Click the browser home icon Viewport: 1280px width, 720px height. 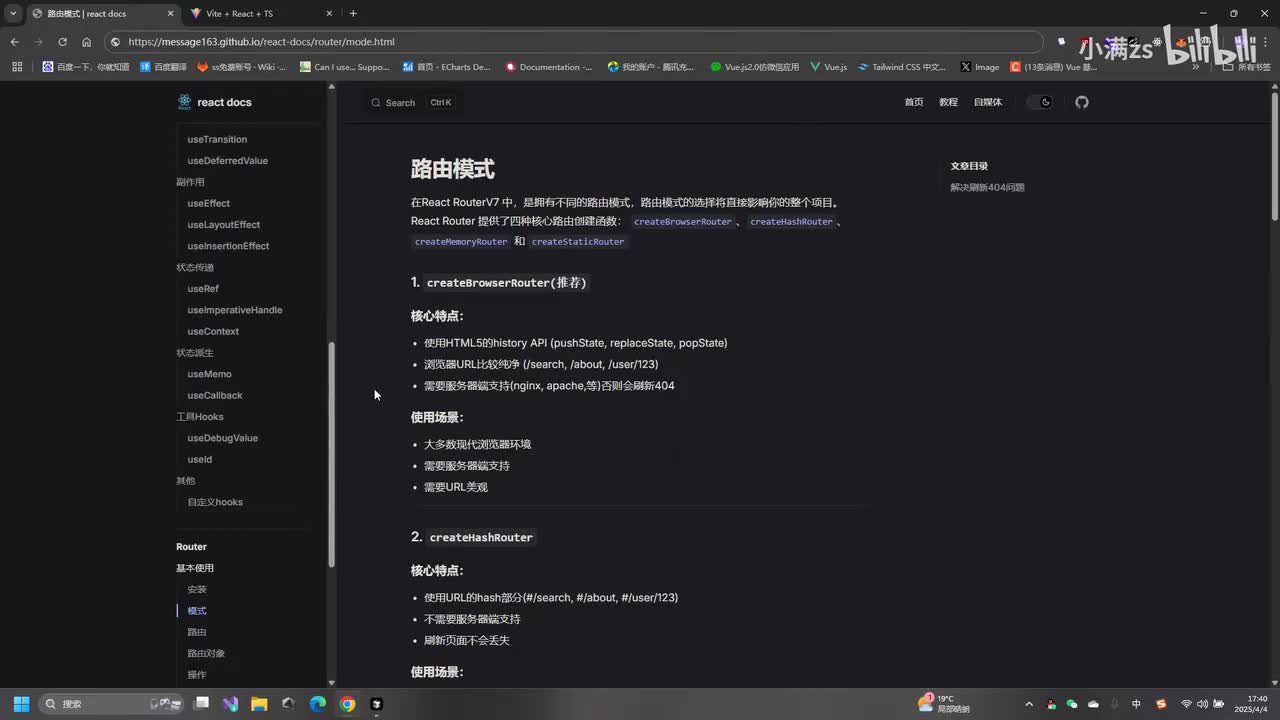pyautogui.click(x=86, y=42)
